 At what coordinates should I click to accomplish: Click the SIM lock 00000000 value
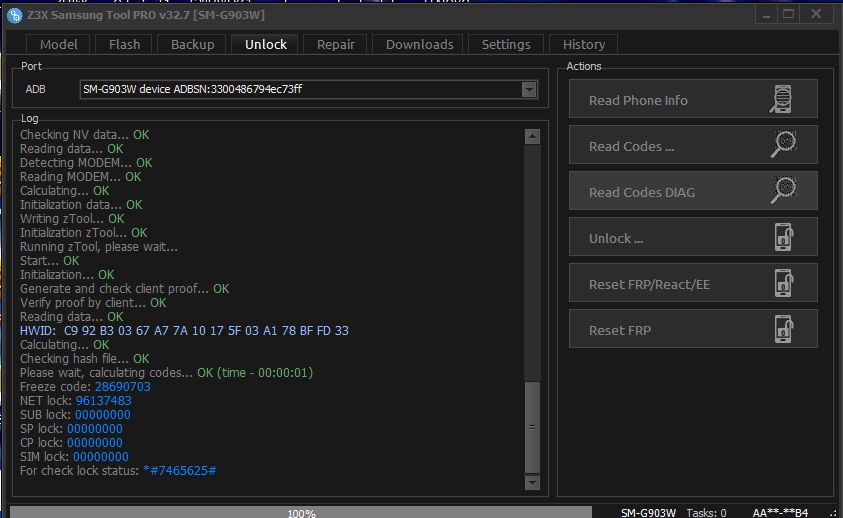click(101, 457)
